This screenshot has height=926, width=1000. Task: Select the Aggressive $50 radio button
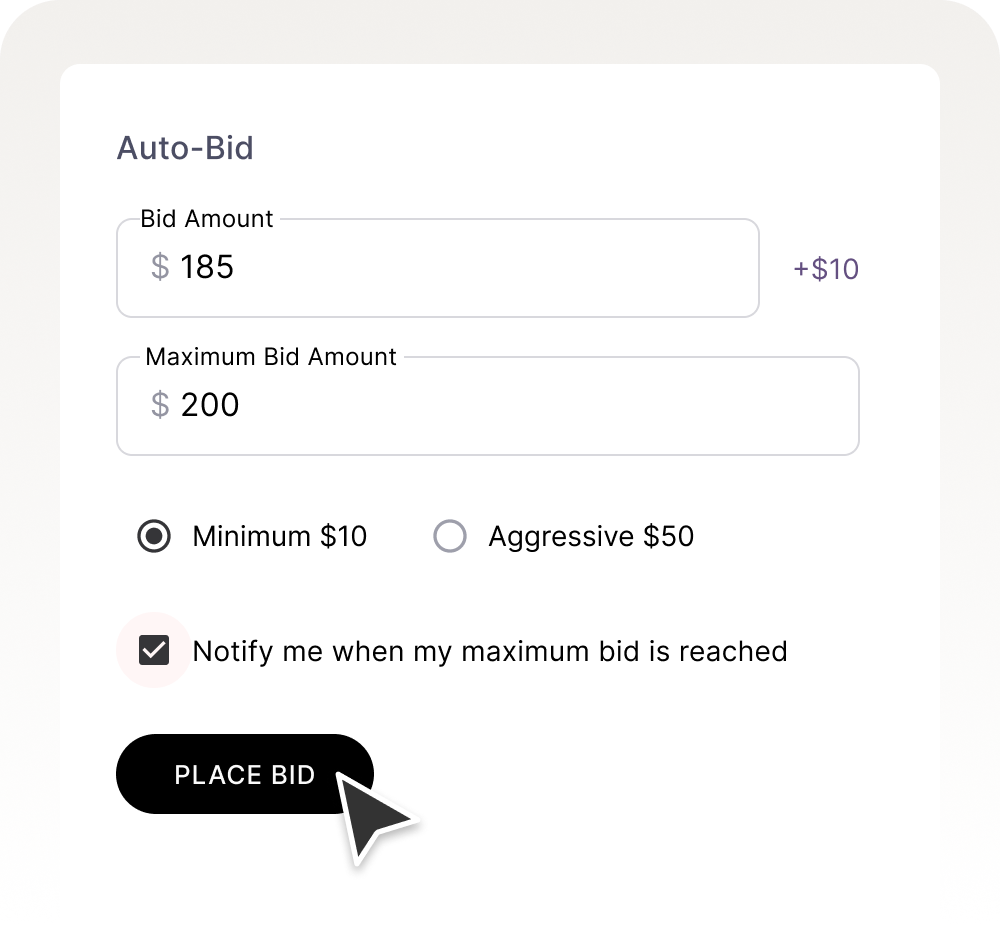tap(450, 537)
